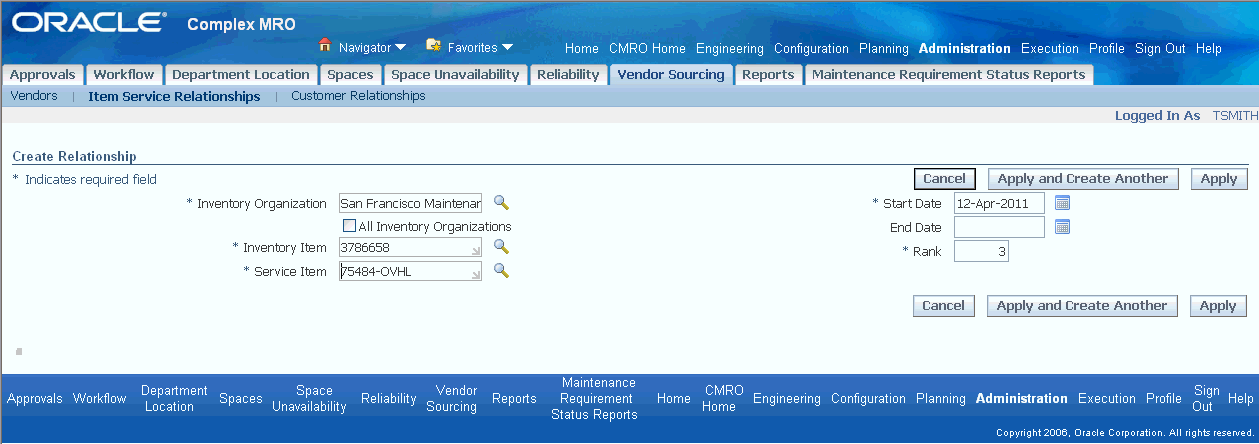Screen dimensions: 1259x444
Task: Switch to the Approvals tab
Action: (x=43, y=75)
